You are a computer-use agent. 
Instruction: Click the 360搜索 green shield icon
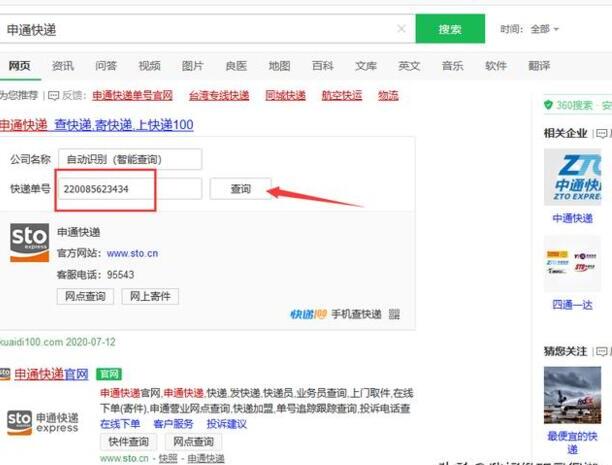click(548, 105)
